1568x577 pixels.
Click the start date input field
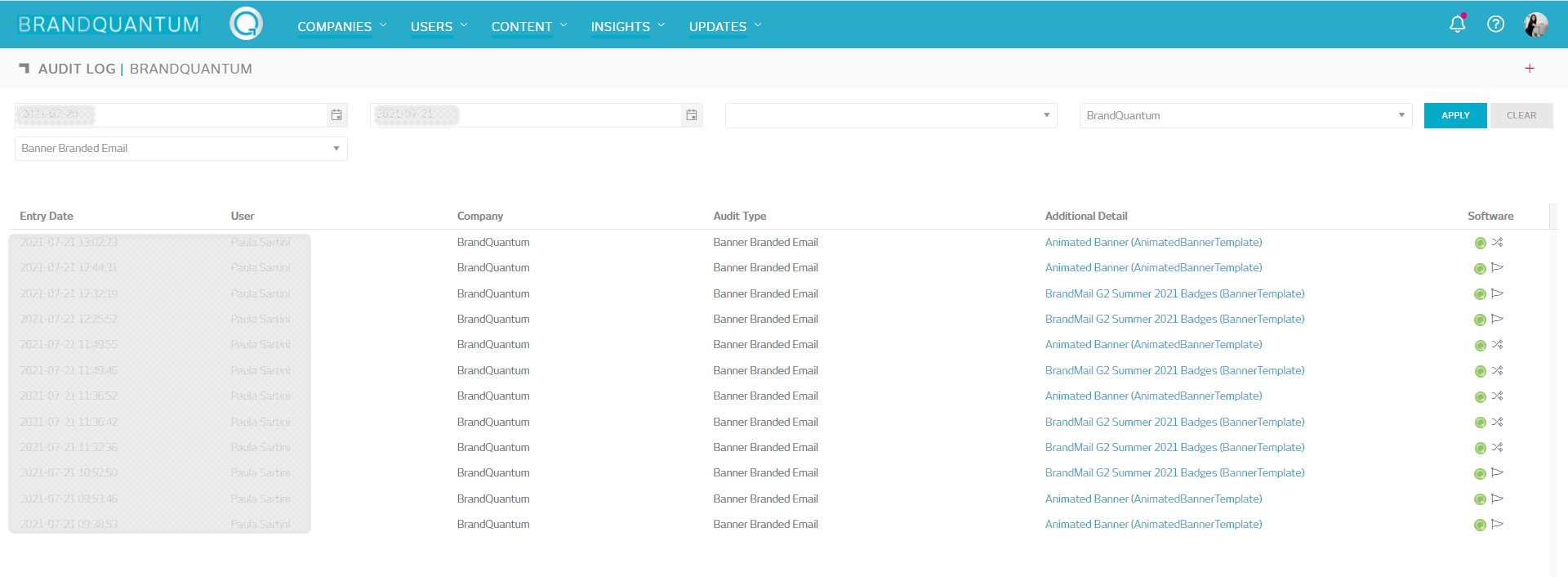pyautogui.click(x=171, y=115)
